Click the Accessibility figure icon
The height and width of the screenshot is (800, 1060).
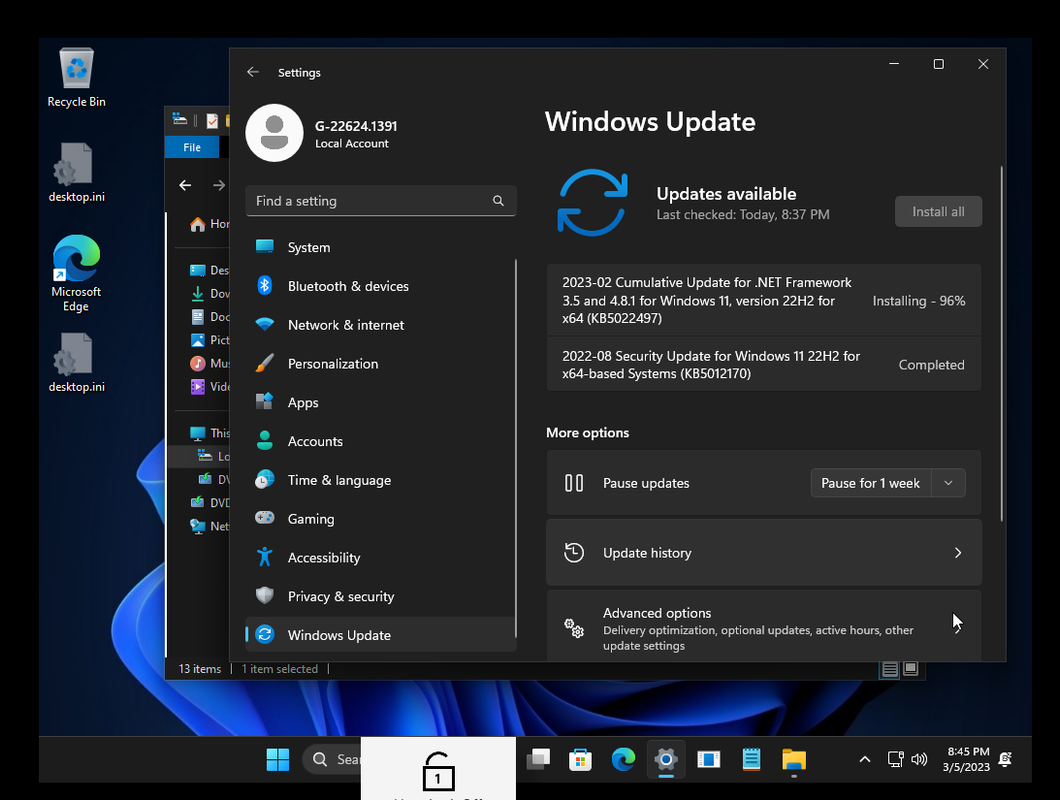tap(264, 557)
